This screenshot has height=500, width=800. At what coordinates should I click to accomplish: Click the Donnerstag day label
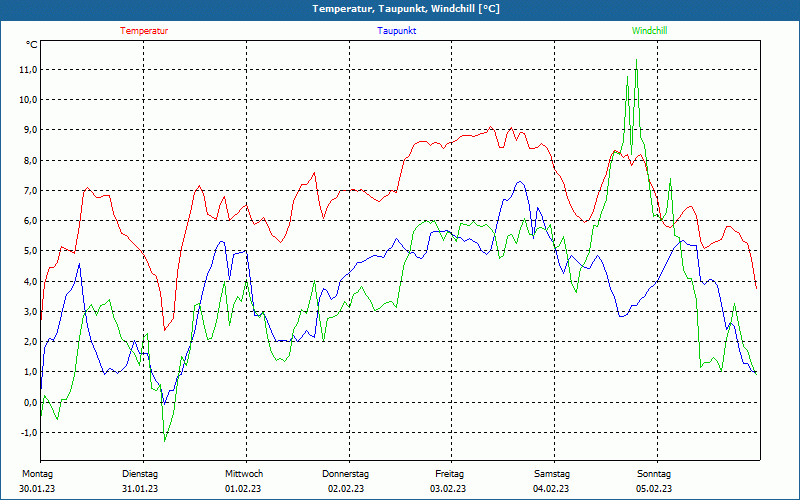(x=345, y=474)
